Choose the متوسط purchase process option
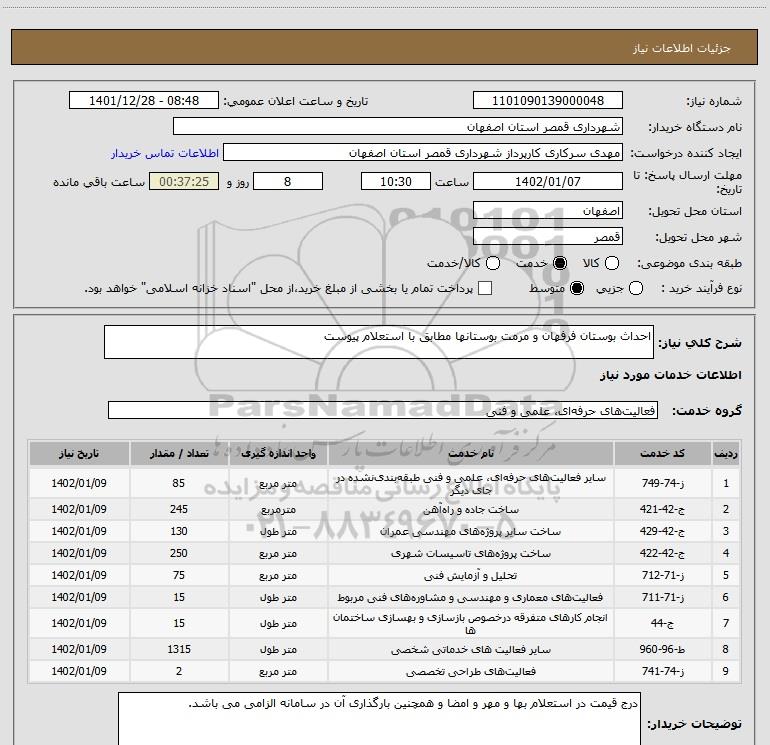Viewport: 770px width, 745px height. (577, 288)
